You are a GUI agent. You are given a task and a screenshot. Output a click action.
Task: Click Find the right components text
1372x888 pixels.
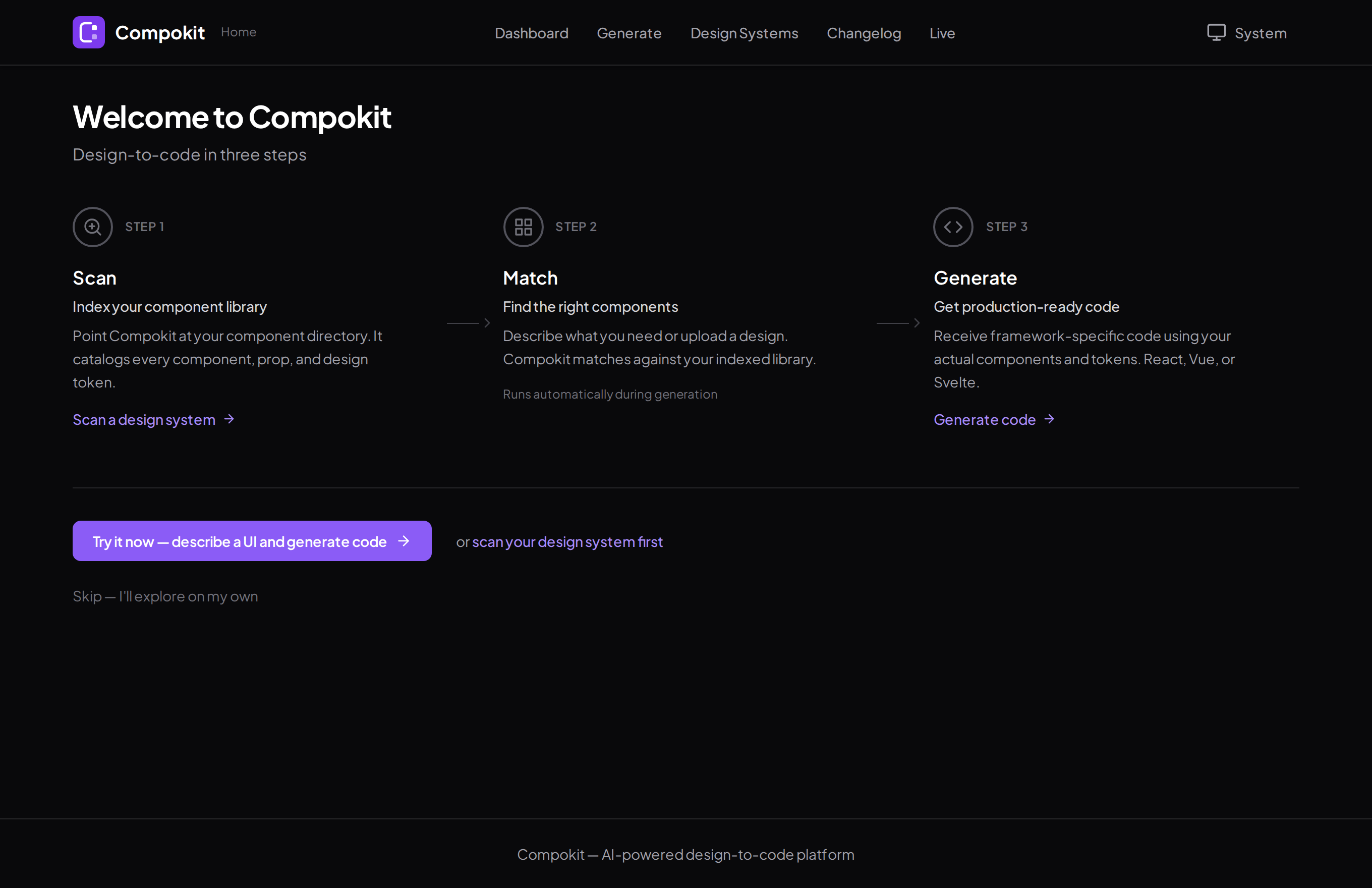click(x=590, y=307)
